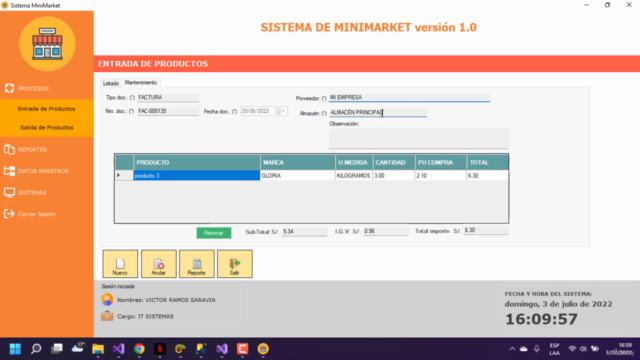The image size is (640, 360).
Task: Open File Explorer from taskbar
Action: click(98, 349)
